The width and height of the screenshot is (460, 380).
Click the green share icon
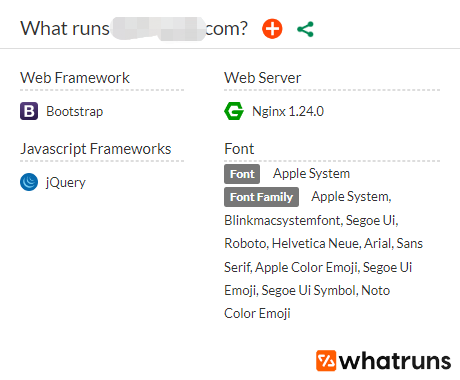coord(305,29)
